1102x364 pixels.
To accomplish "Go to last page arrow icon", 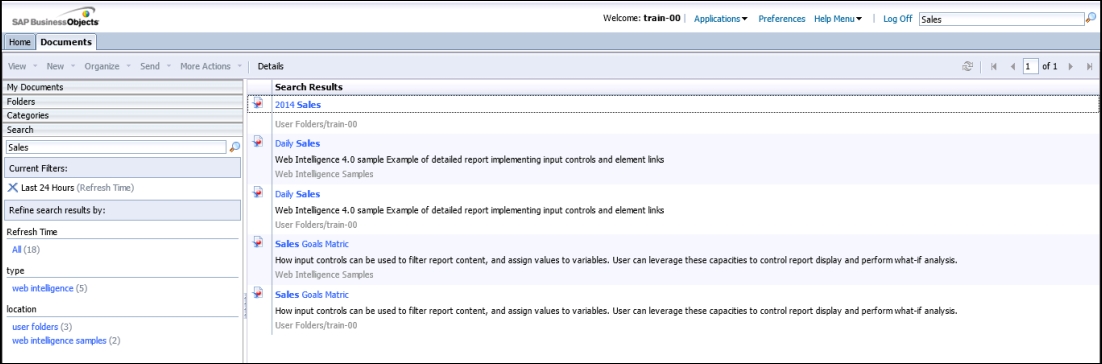I will (1089, 67).
